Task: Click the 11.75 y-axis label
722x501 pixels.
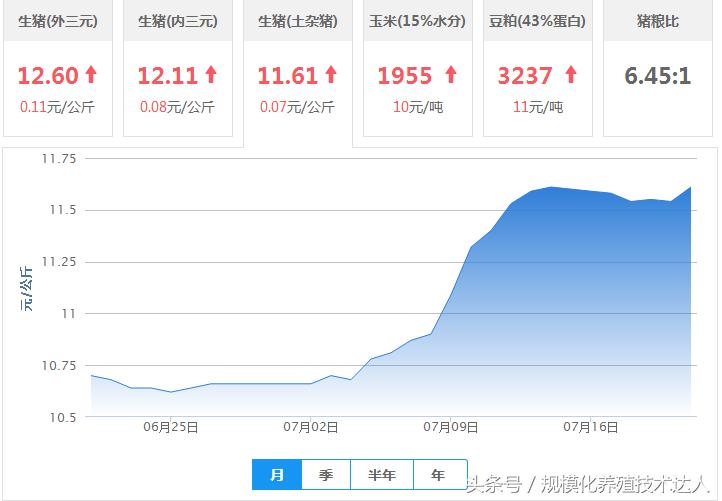Action: click(59, 159)
